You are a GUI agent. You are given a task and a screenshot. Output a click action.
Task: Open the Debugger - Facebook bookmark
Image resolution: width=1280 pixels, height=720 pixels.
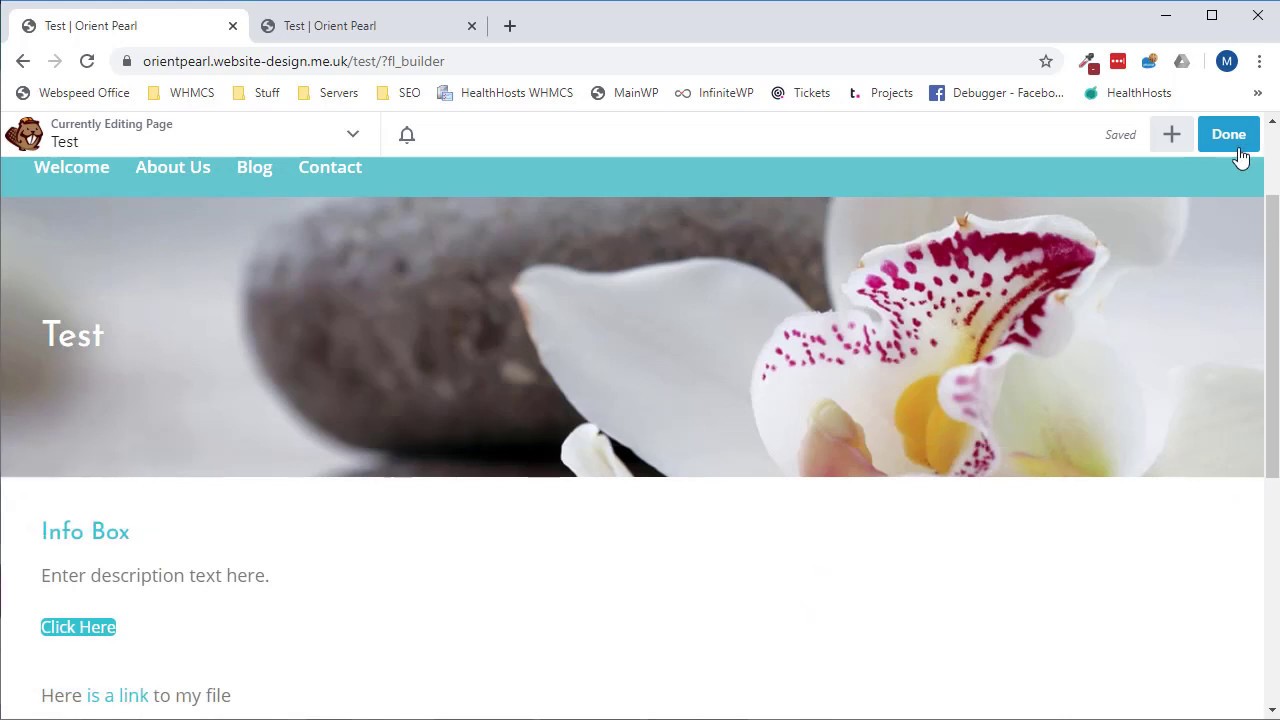click(x=997, y=93)
